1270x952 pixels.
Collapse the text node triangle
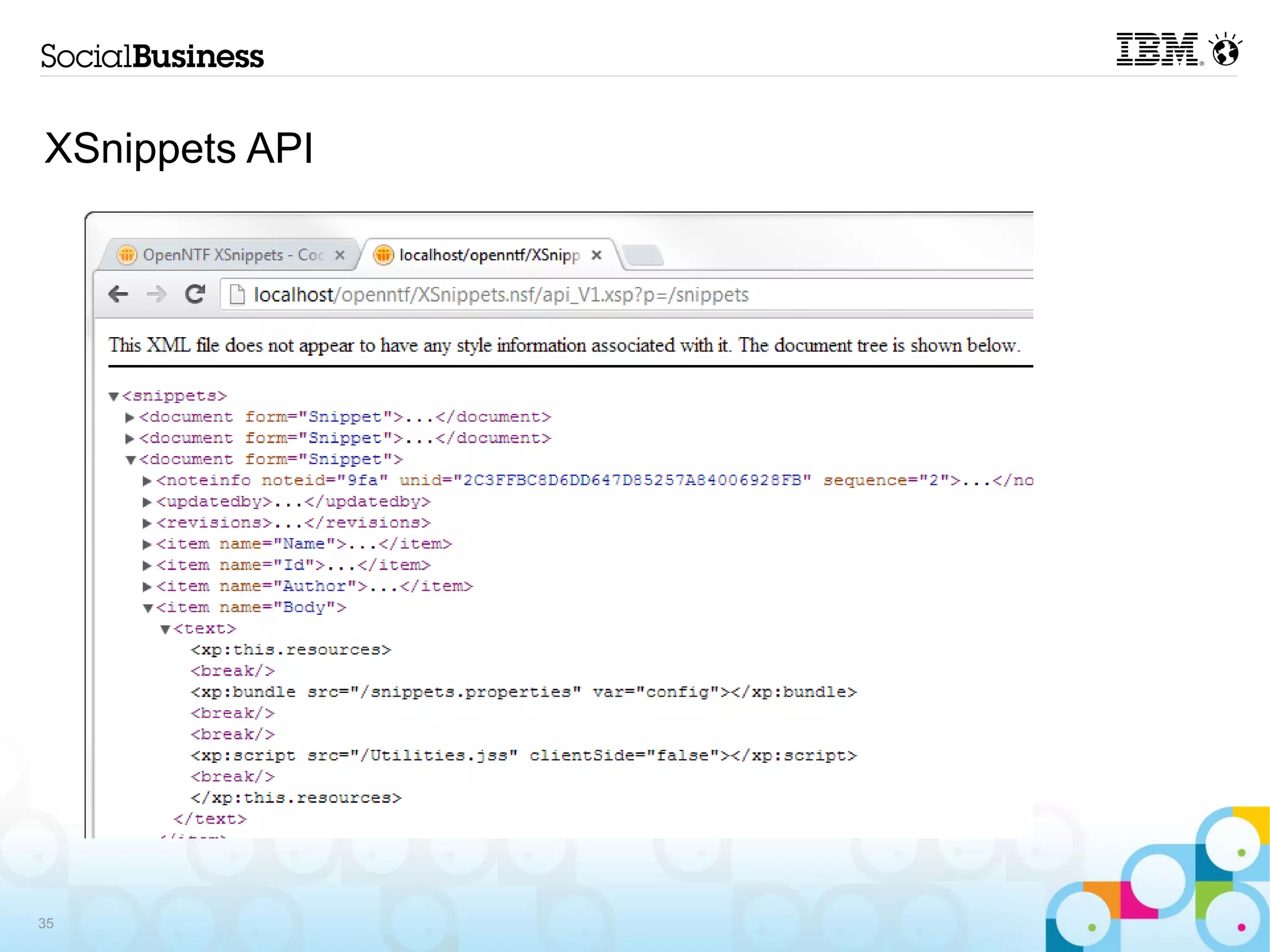click(x=166, y=629)
